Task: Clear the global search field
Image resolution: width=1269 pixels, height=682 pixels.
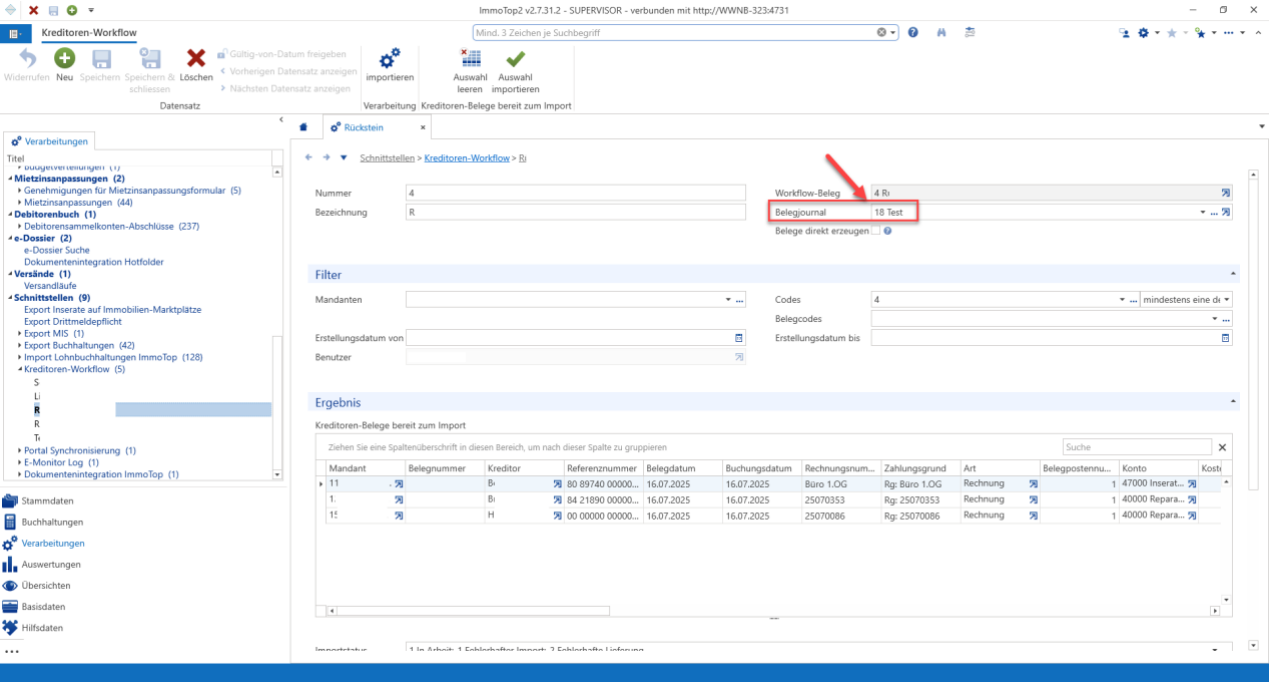Action: [x=882, y=33]
